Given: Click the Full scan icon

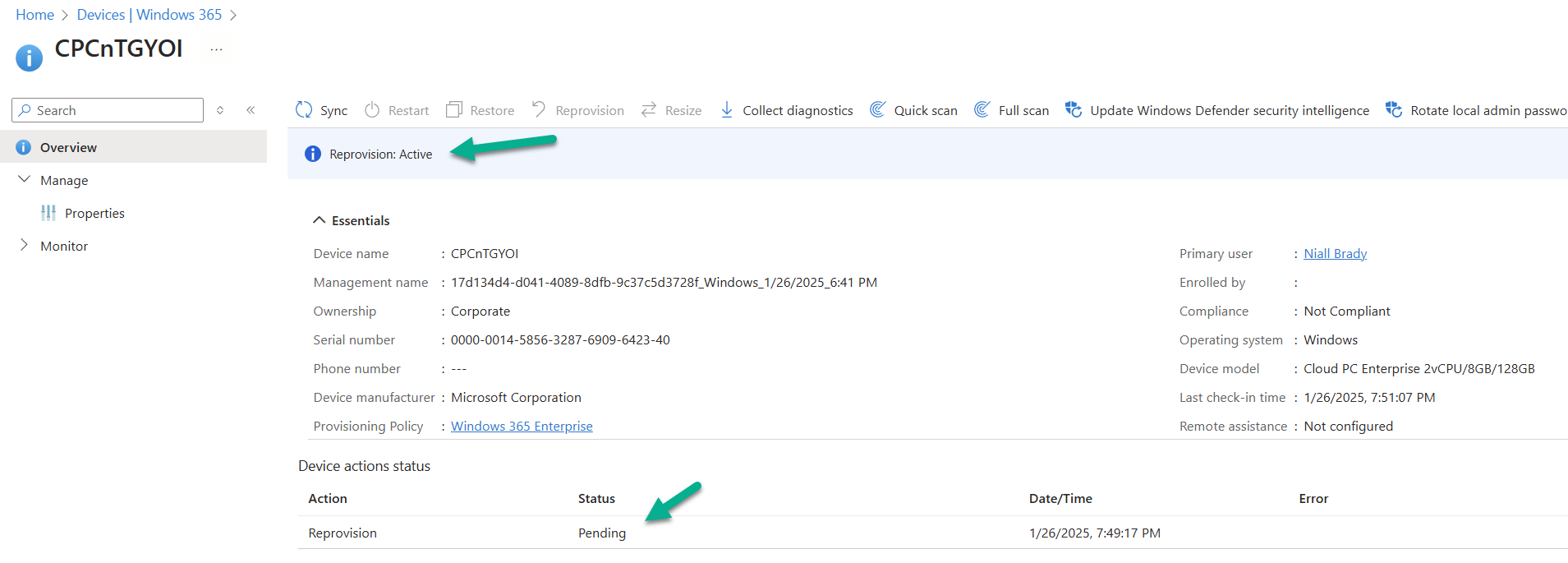Looking at the screenshot, I should click(982, 109).
